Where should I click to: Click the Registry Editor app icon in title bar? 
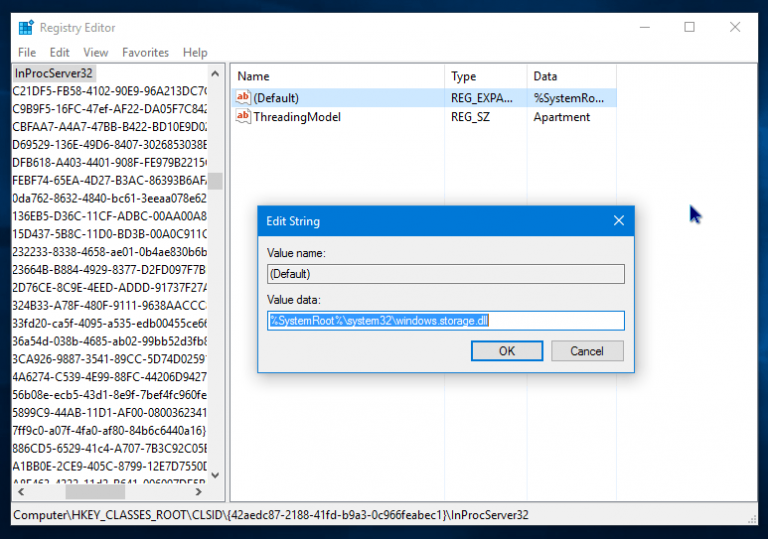click(x=25, y=28)
